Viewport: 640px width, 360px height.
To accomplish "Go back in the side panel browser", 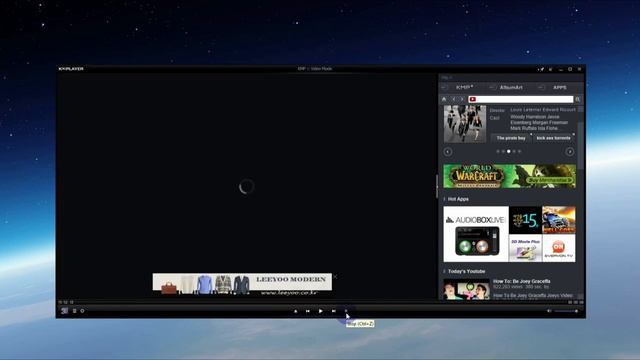I will 453,99.
